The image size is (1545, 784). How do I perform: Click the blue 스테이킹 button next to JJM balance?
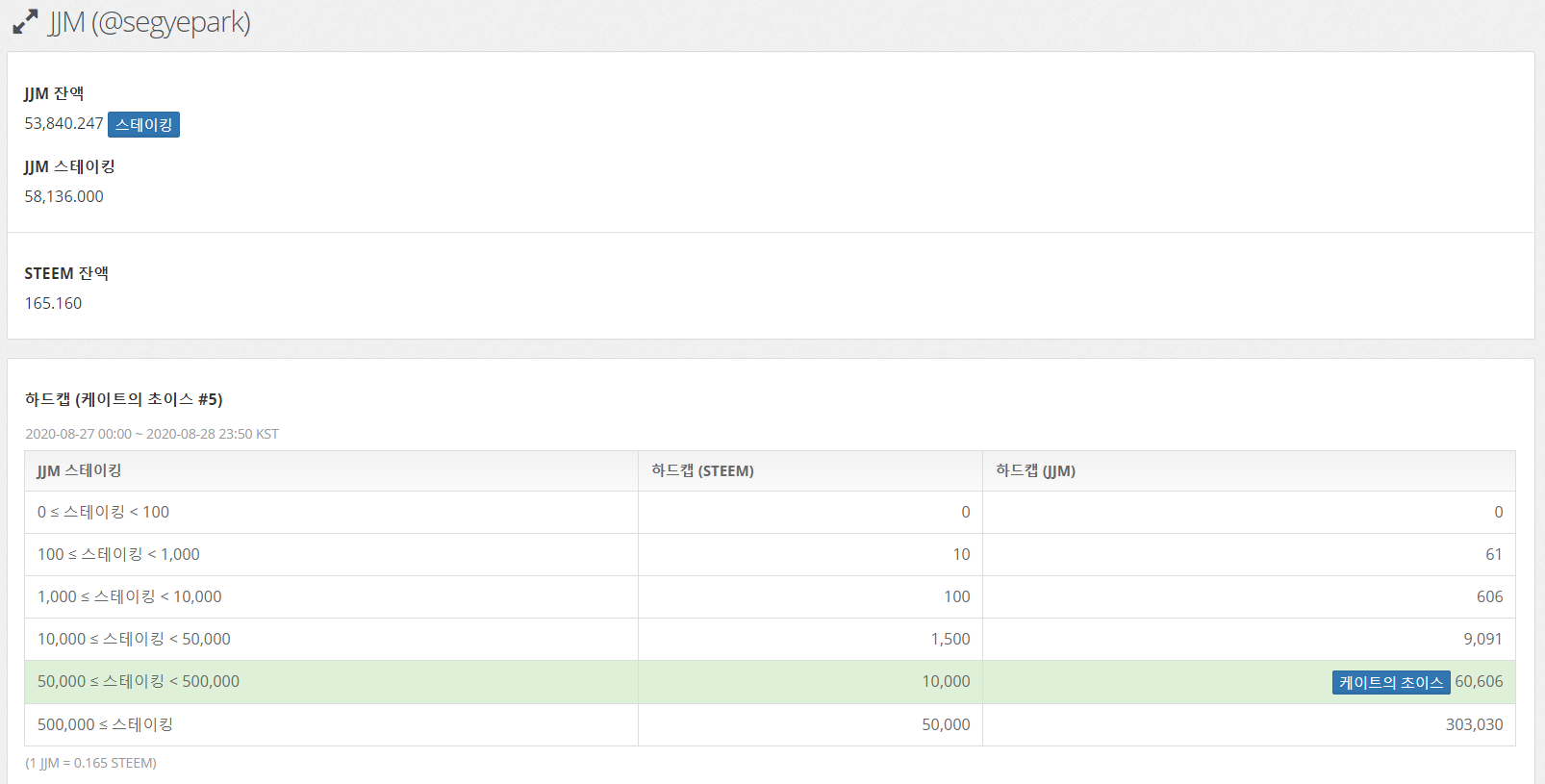tap(143, 125)
